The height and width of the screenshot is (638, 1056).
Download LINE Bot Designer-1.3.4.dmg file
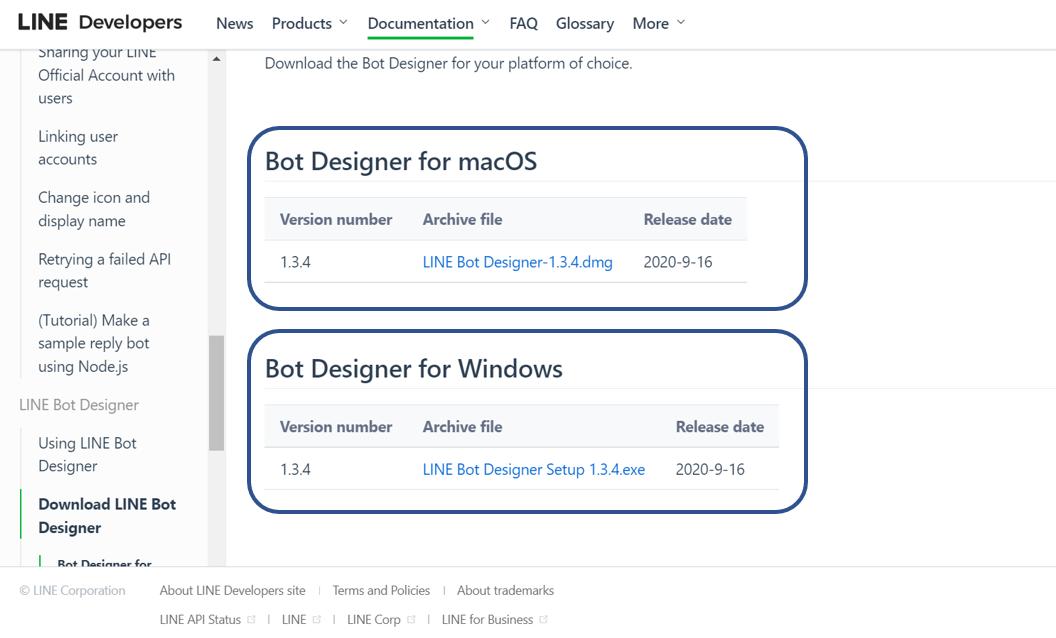pyautogui.click(x=517, y=262)
